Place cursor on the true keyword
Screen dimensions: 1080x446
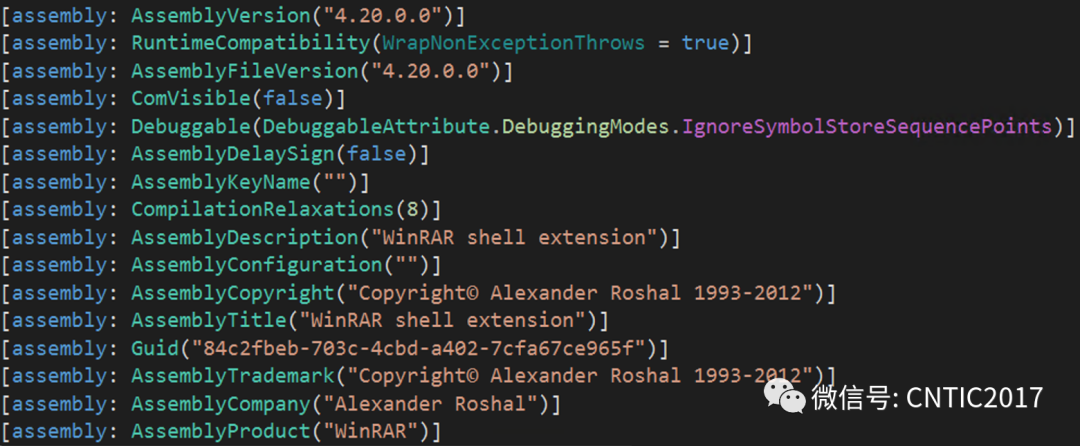coord(705,44)
